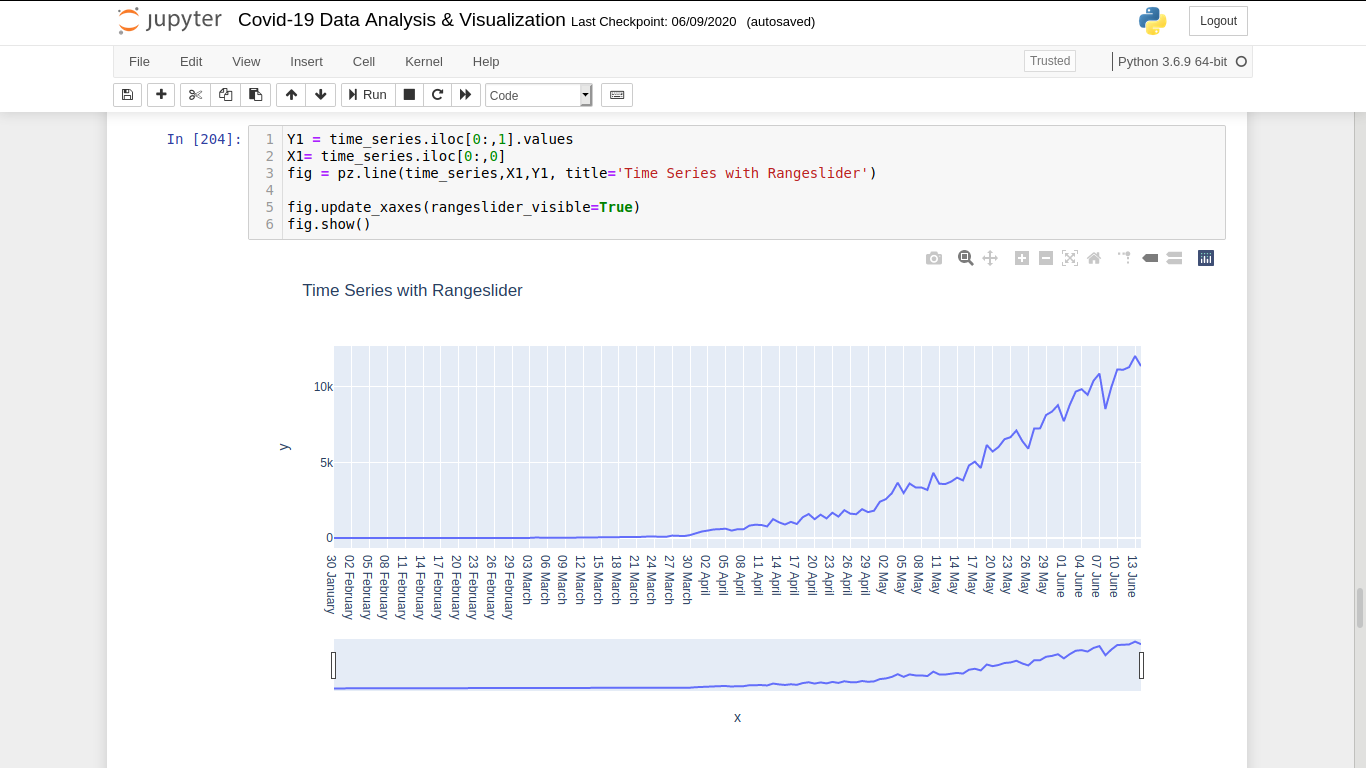This screenshot has height=768, width=1366.
Task: Reset the chart axes to default view
Action: click(1093, 257)
